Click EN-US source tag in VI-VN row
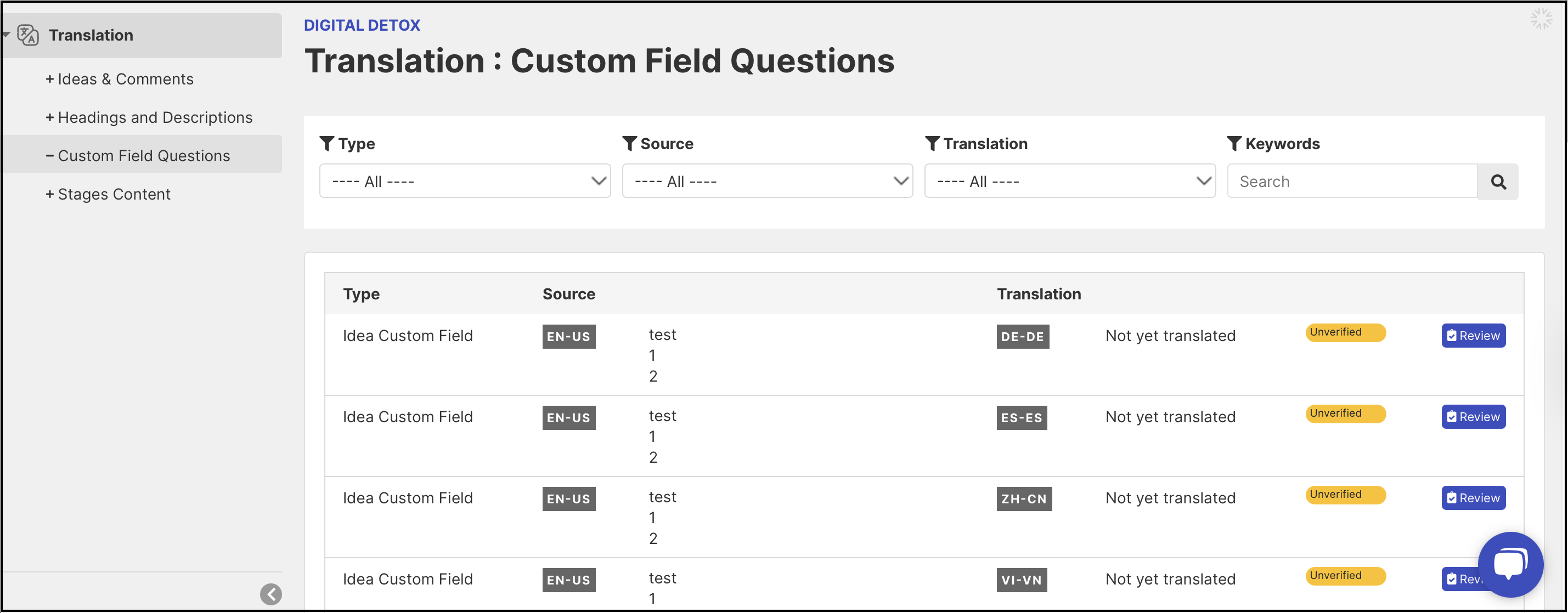Image resolution: width=1568 pixels, height=613 pixels. [x=568, y=580]
